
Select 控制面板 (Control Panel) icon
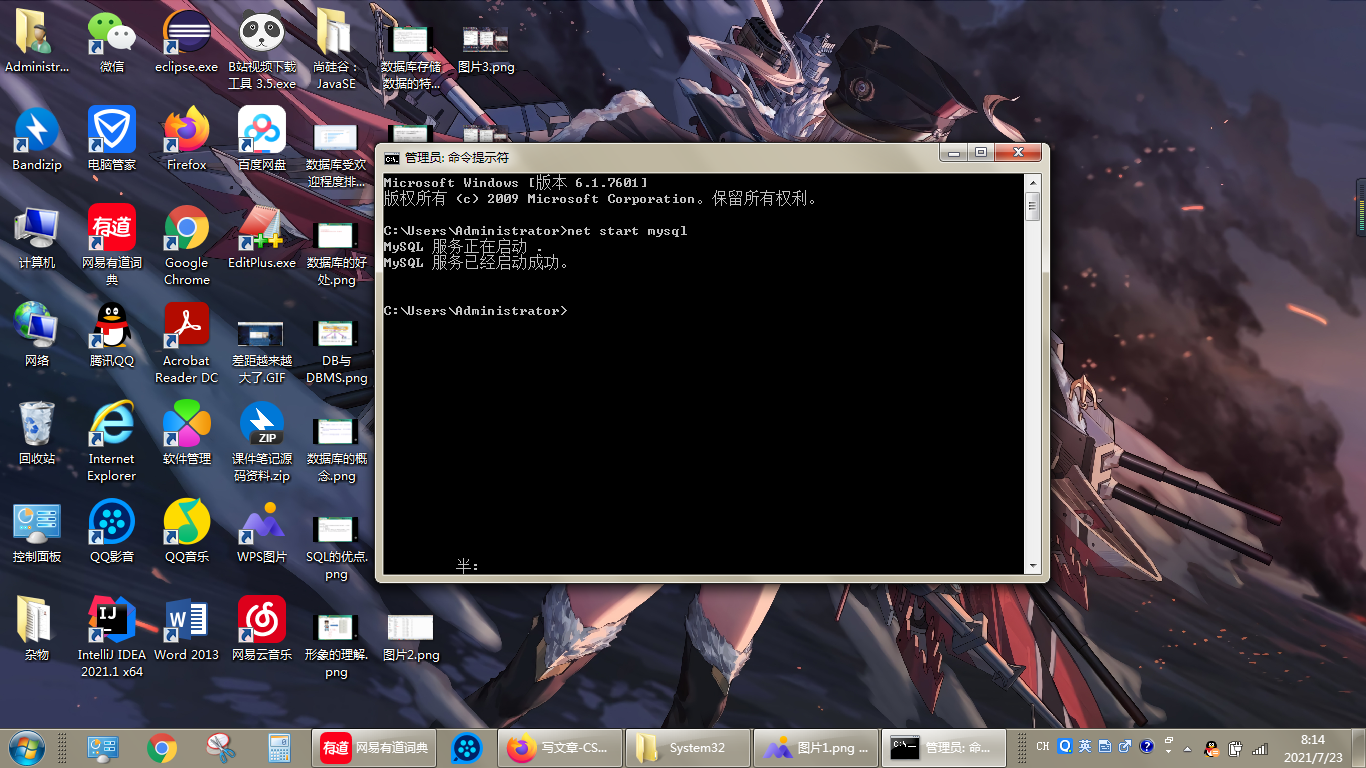pyautogui.click(x=37, y=532)
